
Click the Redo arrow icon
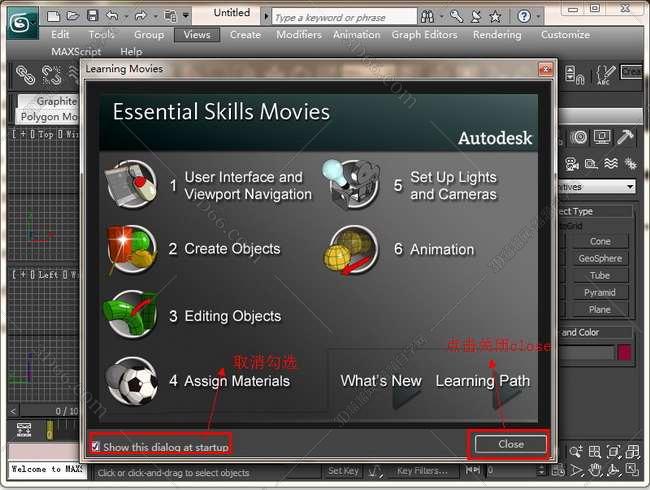(x=141, y=16)
